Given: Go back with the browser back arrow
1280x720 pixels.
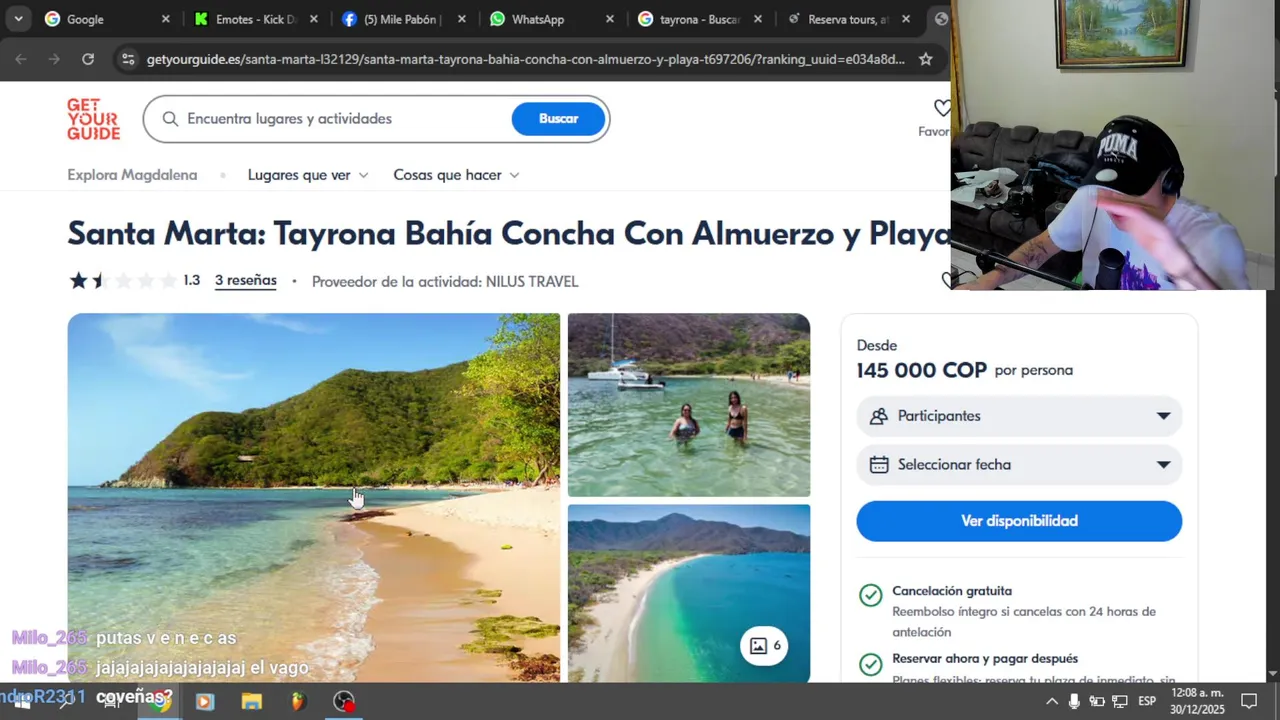Looking at the screenshot, I should pyautogui.click(x=21, y=59).
